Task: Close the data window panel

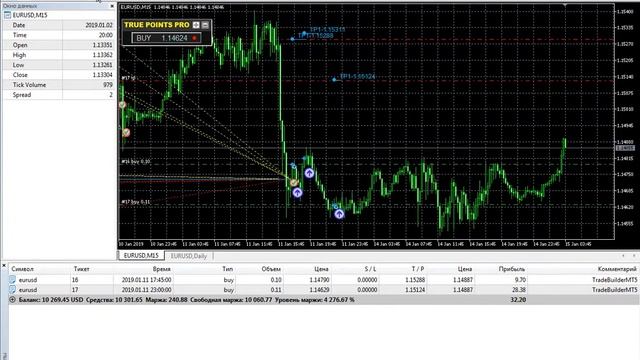Action: 112,6
